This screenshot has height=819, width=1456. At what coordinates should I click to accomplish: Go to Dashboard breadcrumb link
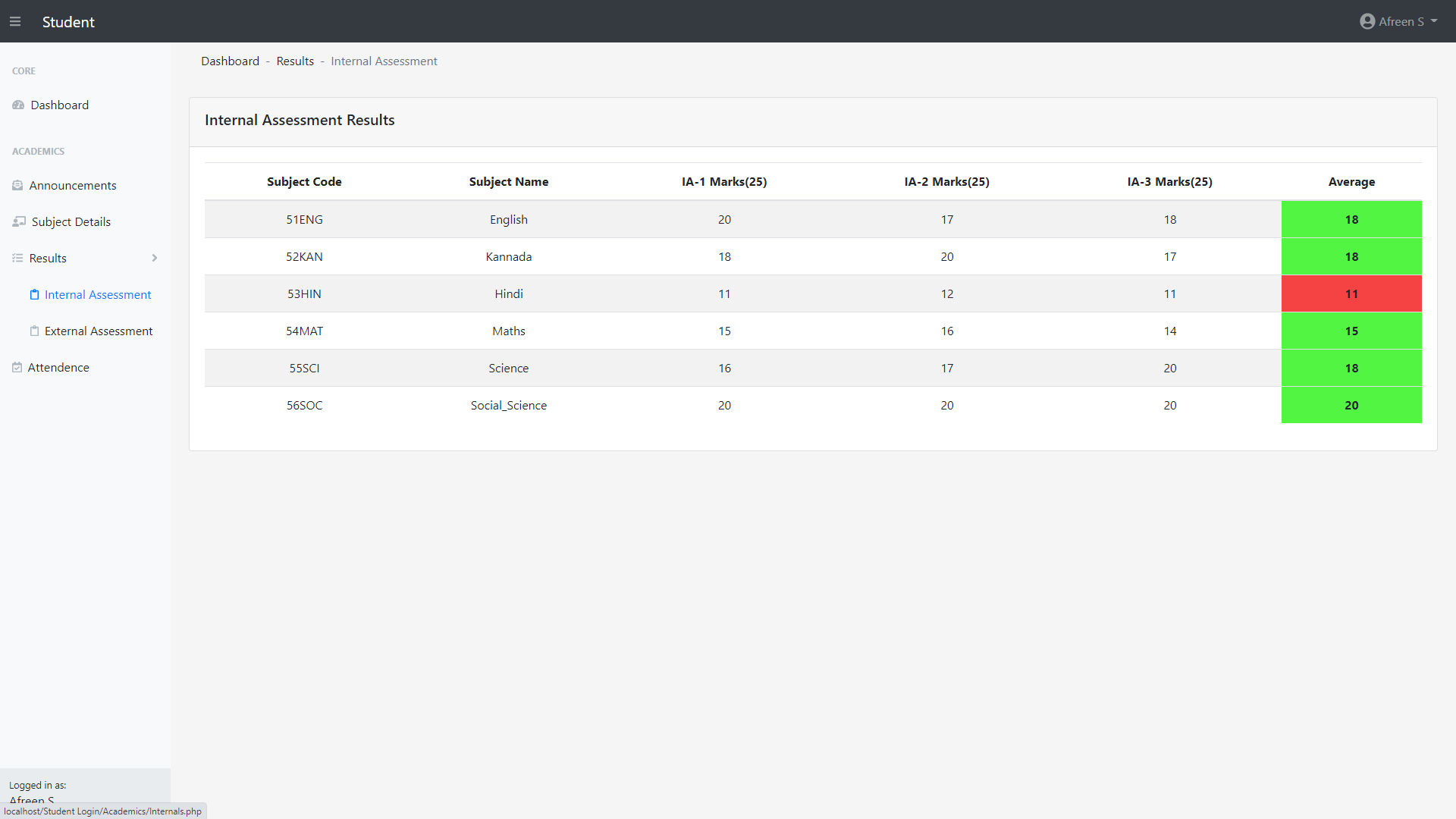coord(230,61)
